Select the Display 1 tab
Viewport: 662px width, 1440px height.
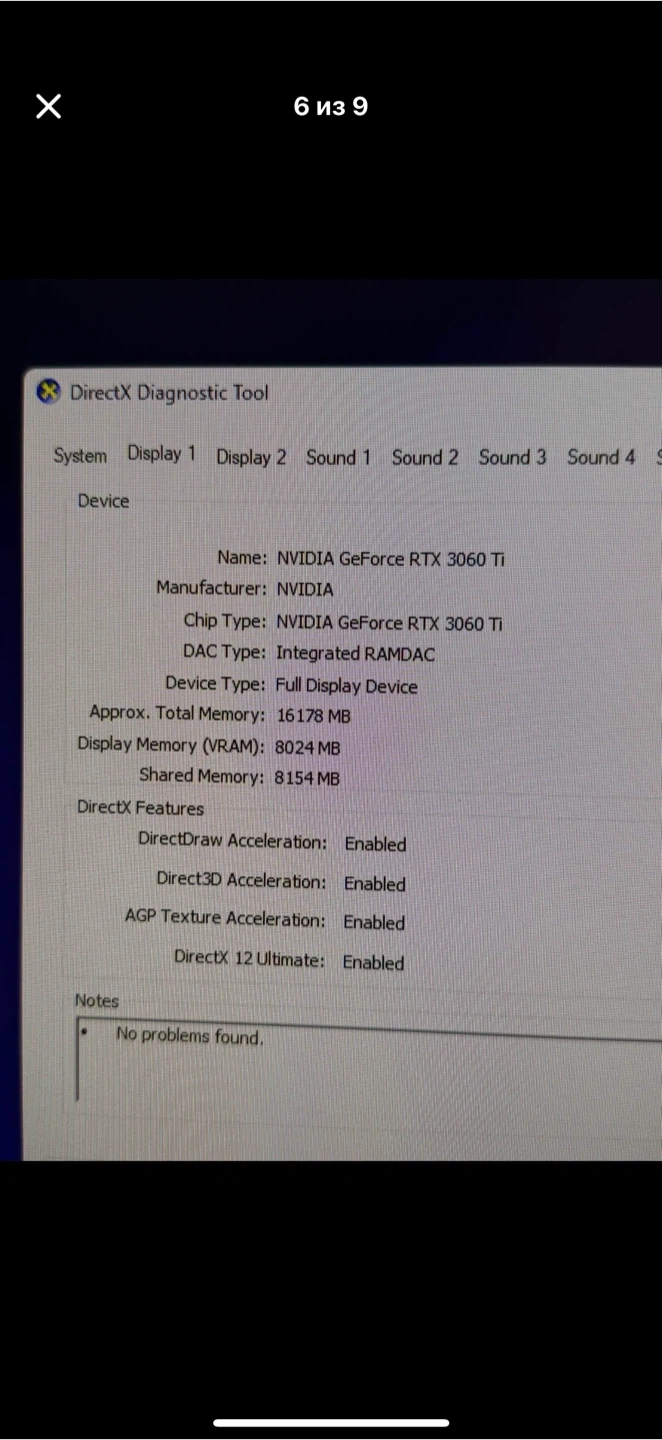coord(161,454)
